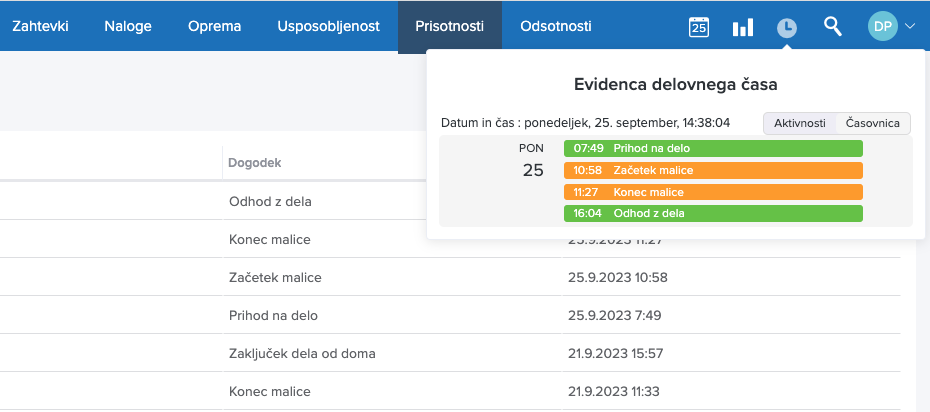Screen dimensions: 930x412
Task: Click the 07:49 Prihod na delo entry
Action: point(712,148)
